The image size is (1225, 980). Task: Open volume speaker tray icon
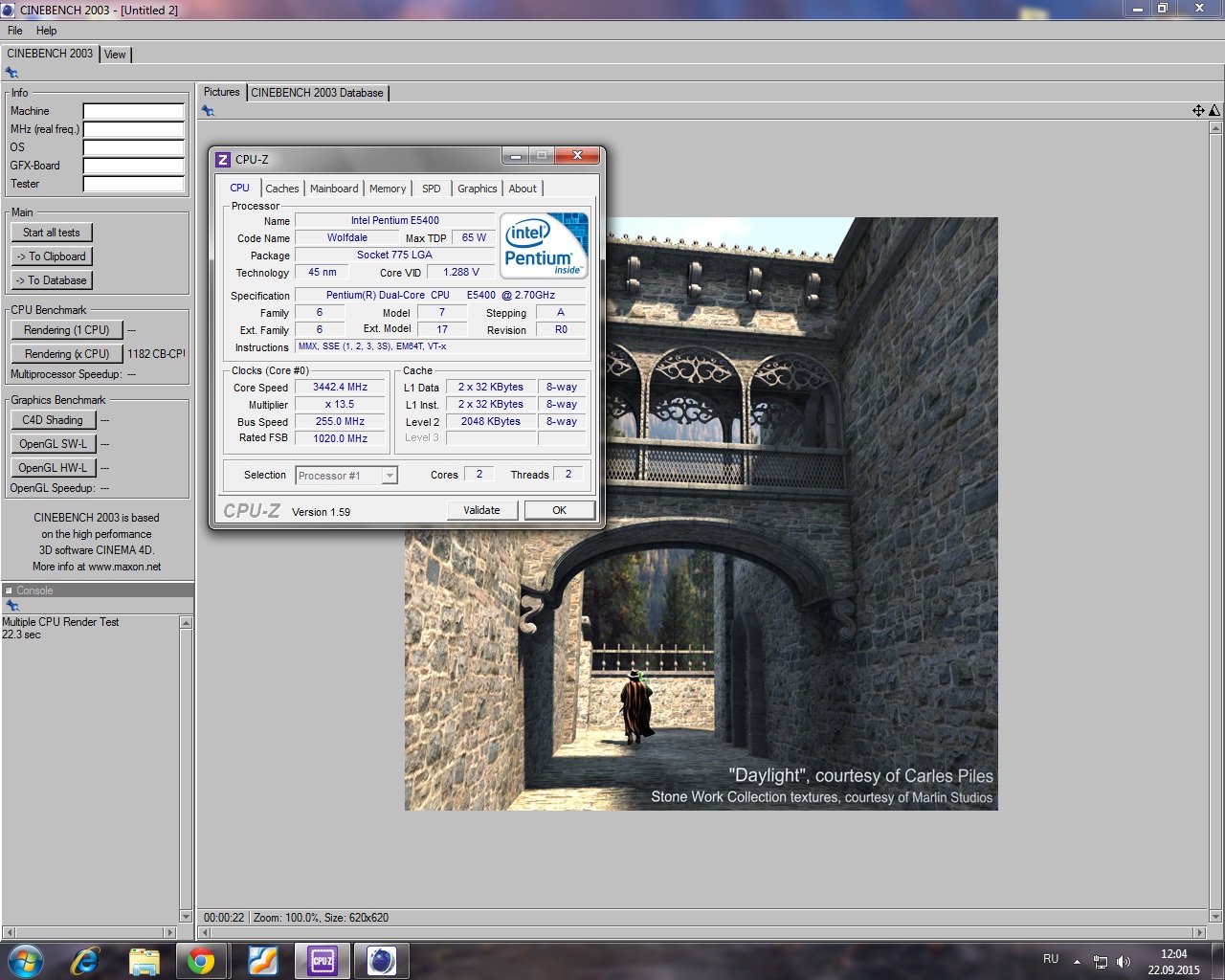(x=1124, y=962)
